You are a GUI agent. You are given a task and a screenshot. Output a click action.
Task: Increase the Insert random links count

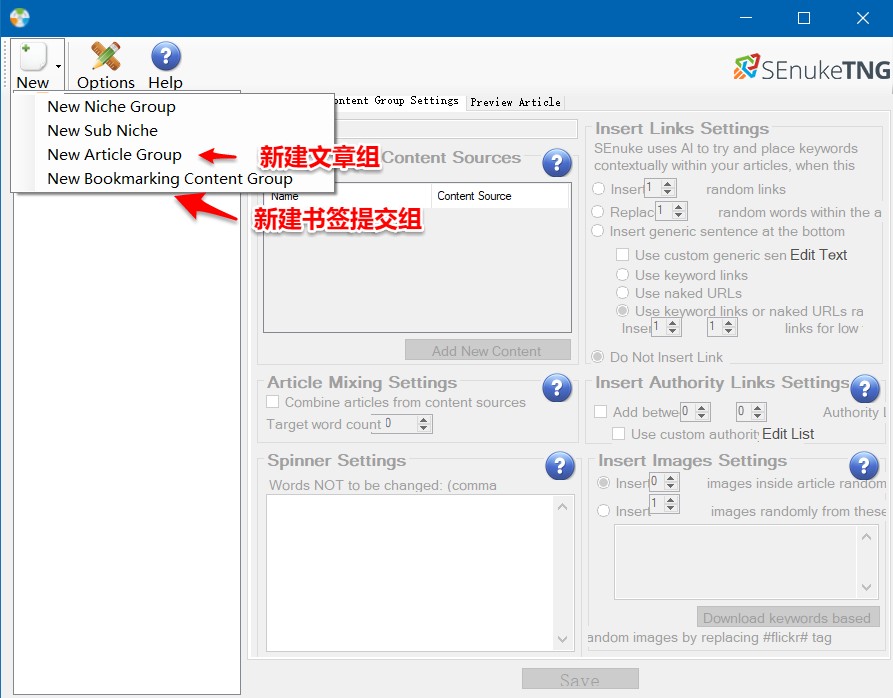tap(667, 184)
